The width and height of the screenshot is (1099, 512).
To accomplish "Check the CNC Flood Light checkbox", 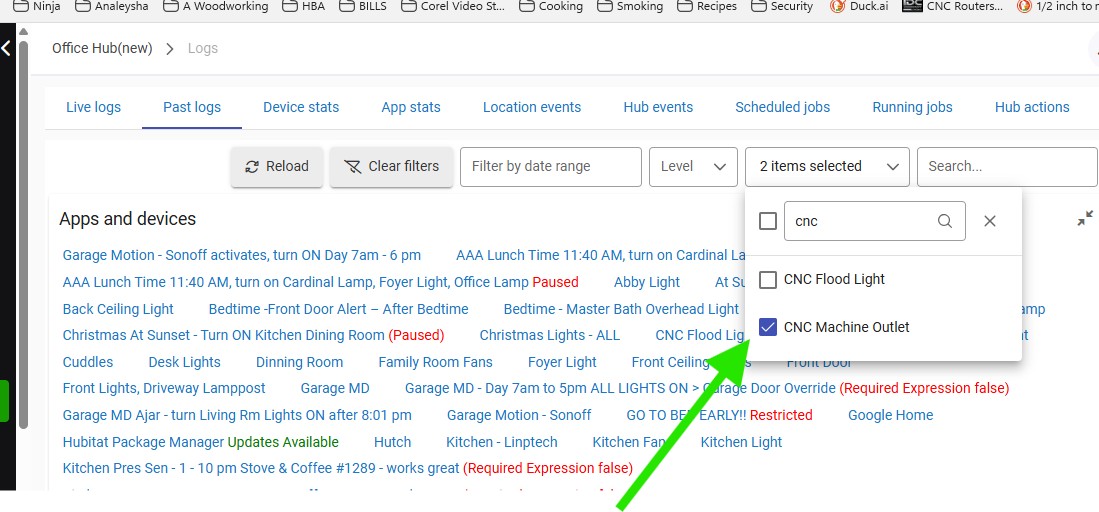I will tap(768, 279).
